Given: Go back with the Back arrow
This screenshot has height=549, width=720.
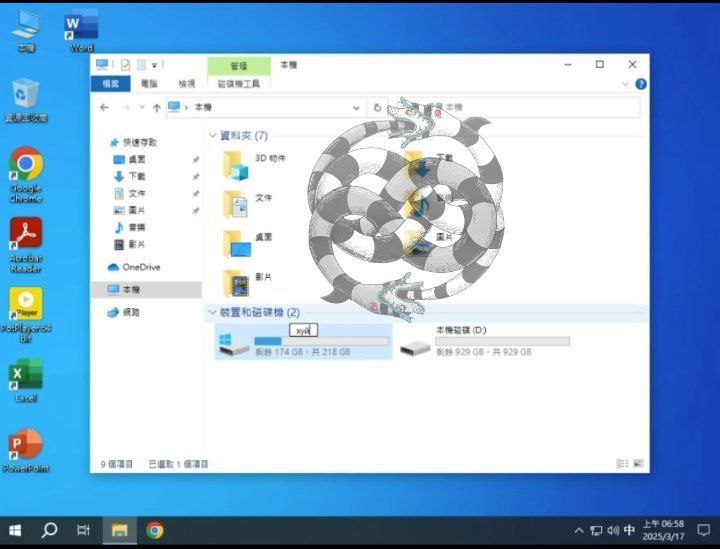Looking at the screenshot, I should point(104,107).
